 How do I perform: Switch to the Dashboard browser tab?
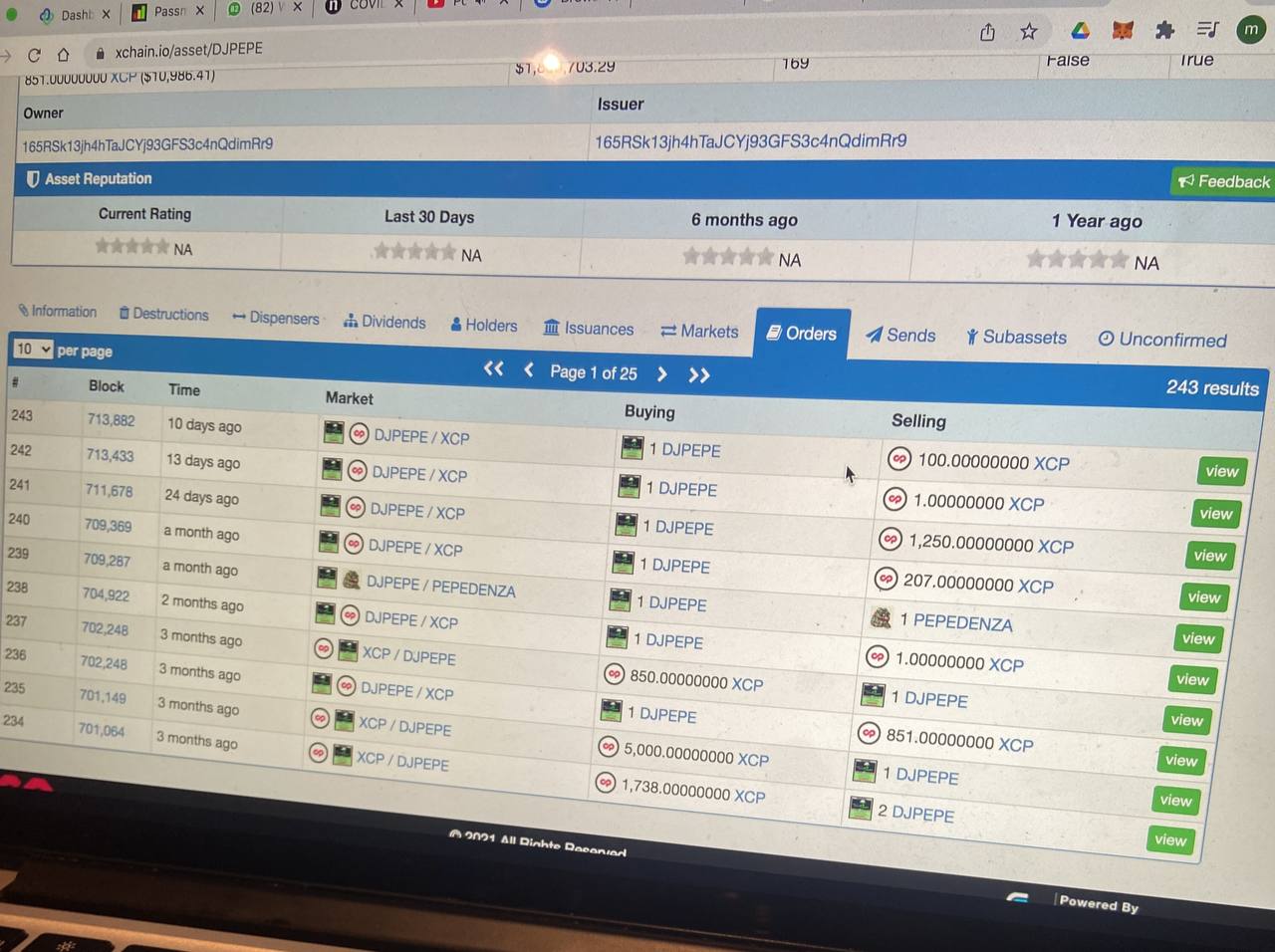click(x=75, y=14)
